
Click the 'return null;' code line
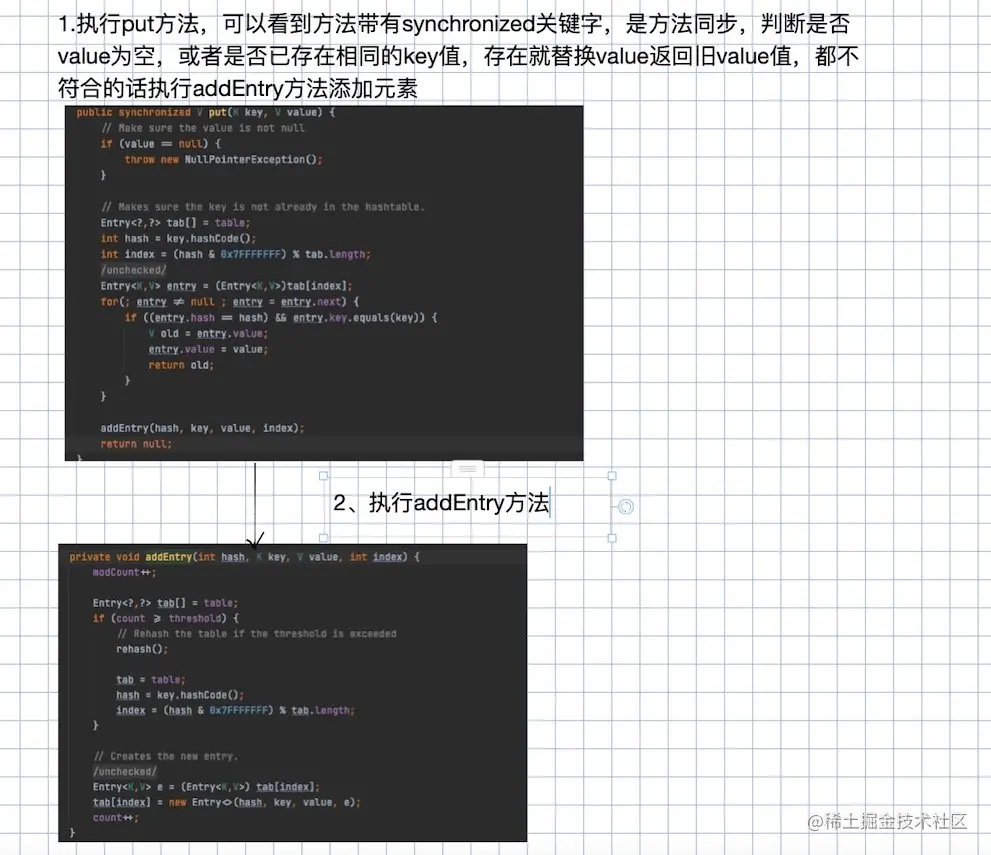coord(136,444)
